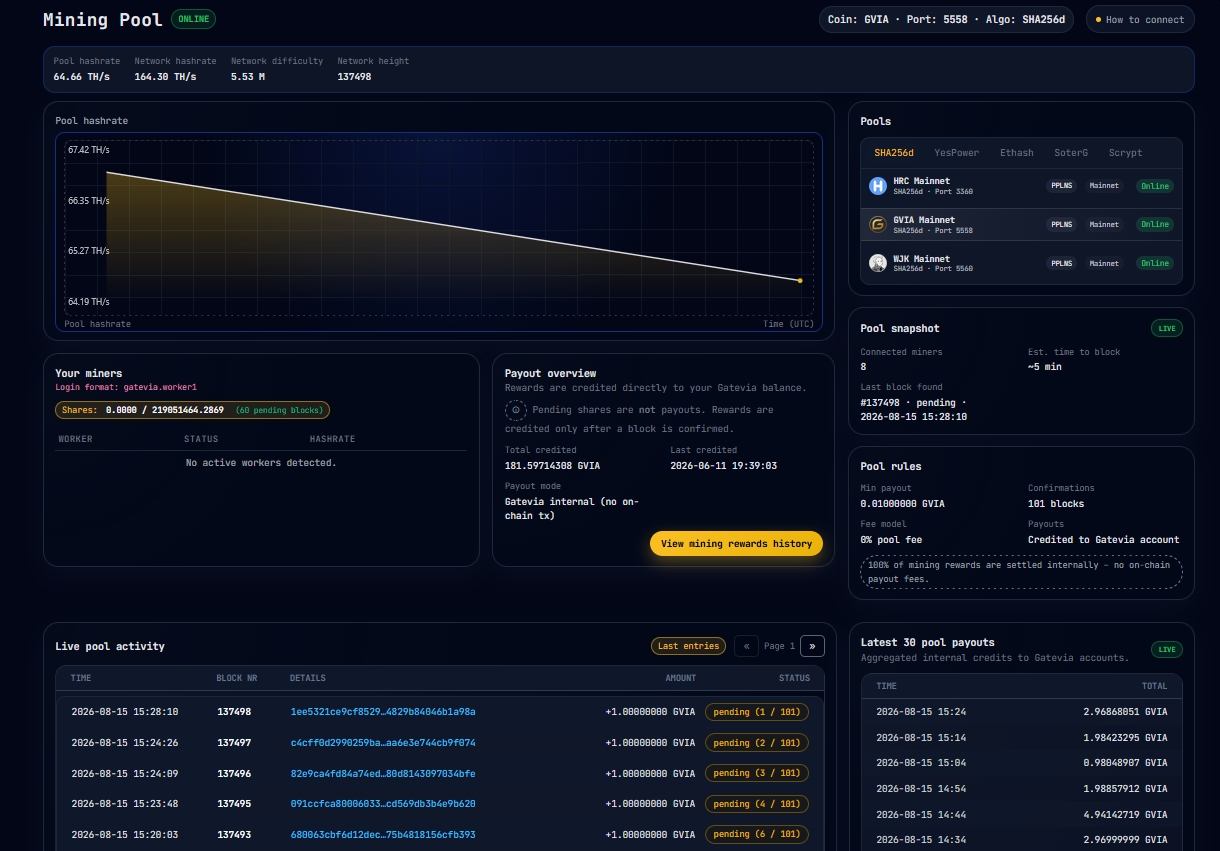Open block hash 091ccfca80006033 link
The height and width of the screenshot is (851, 1220).
[x=383, y=804]
